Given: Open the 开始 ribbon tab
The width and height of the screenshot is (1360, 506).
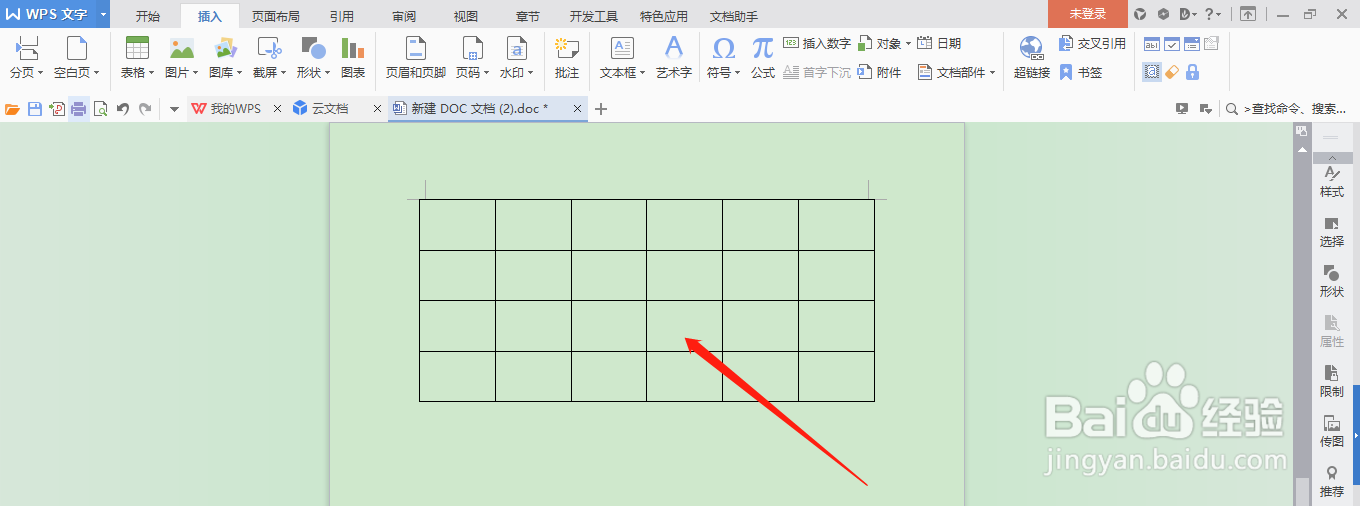Looking at the screenshot, I should point(148,16).
